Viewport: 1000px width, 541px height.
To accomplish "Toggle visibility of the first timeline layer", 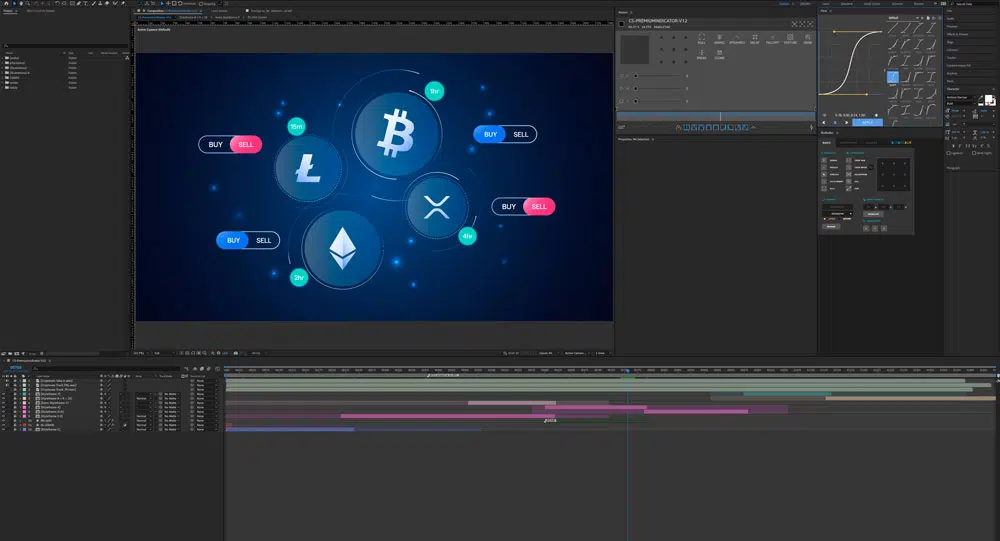I will (x=5, y=381).
